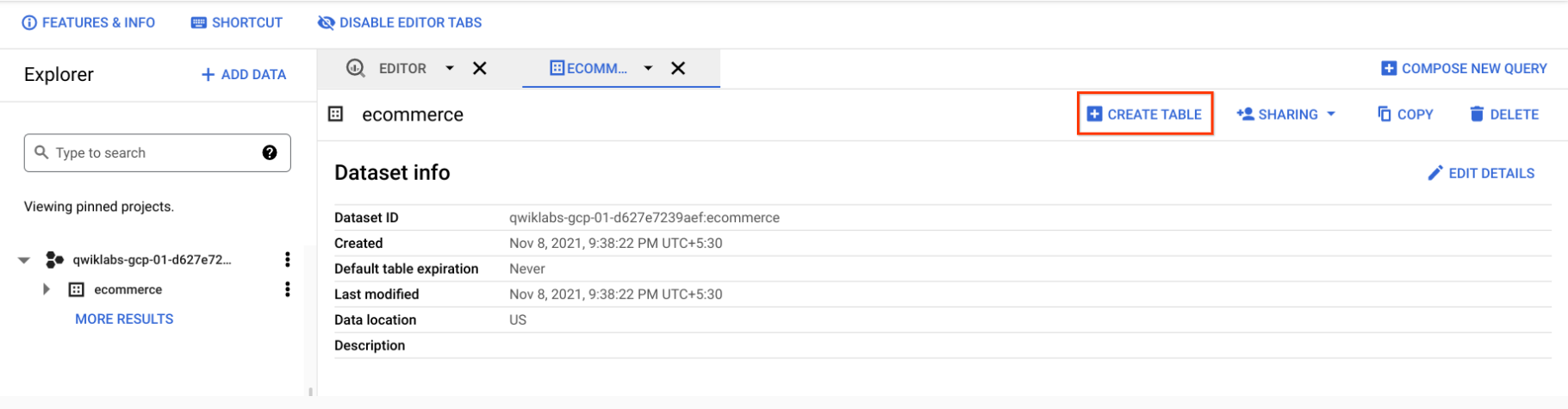The width and height of the screenshot is (1568, 409).
Task: Open actions menu for ecommerce dataset
Action: (287, 289)
